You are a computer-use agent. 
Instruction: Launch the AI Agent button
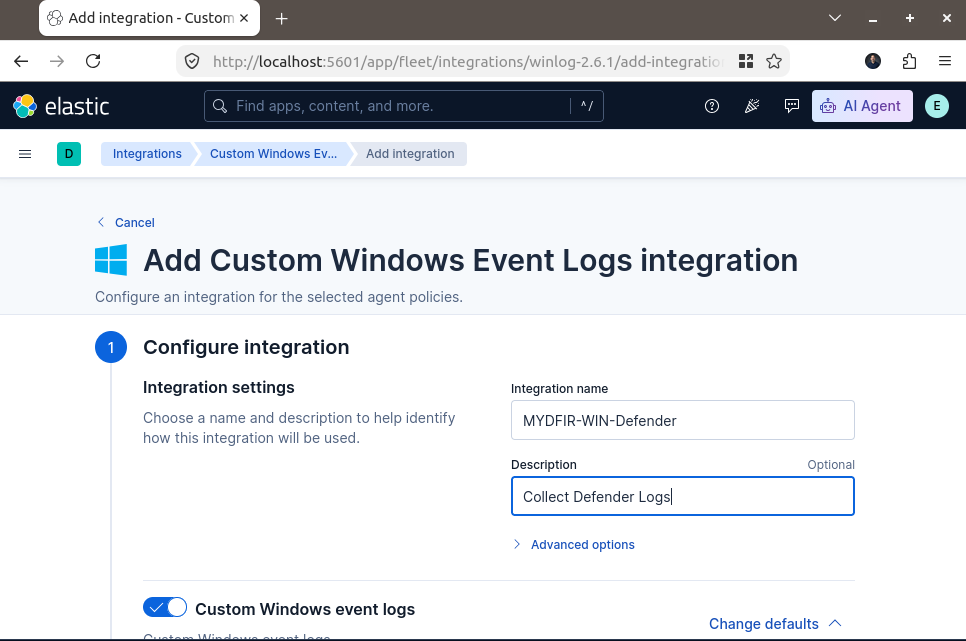click(862, 106)
